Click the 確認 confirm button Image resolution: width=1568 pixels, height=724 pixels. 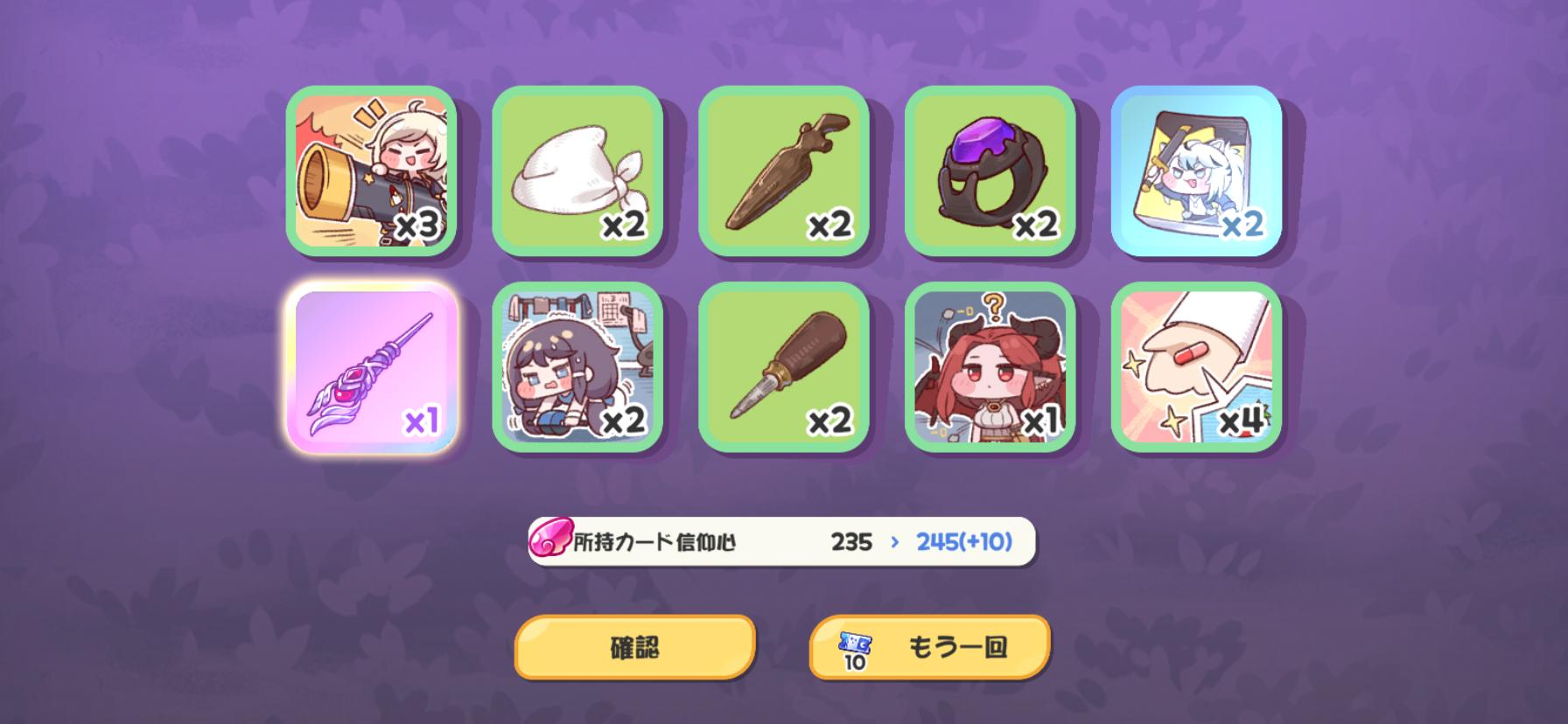coord(634,647)
